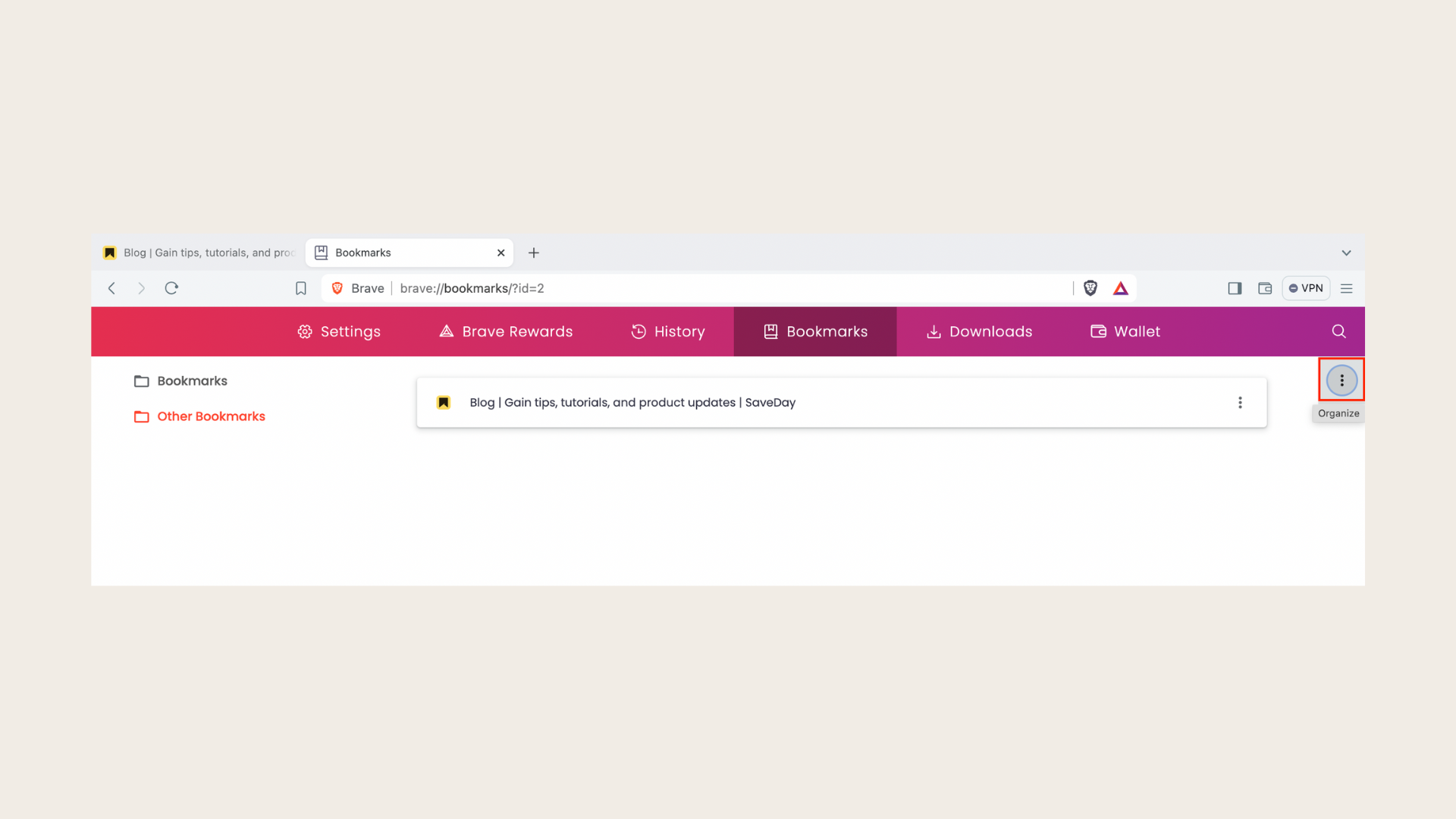Screen dimensions: 1456x819
Task: Click the tab list dropdown arrow
Action: [1346, 252]
